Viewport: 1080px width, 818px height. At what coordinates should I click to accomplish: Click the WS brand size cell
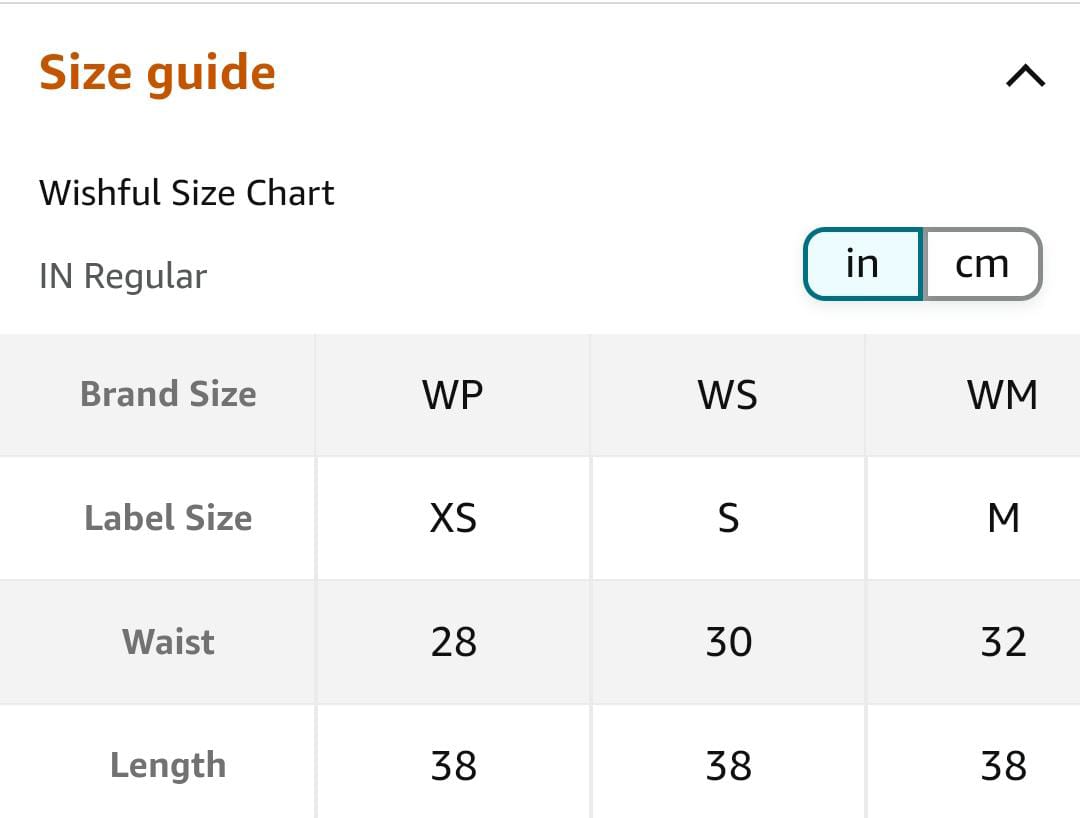click(x=728, y=395)
